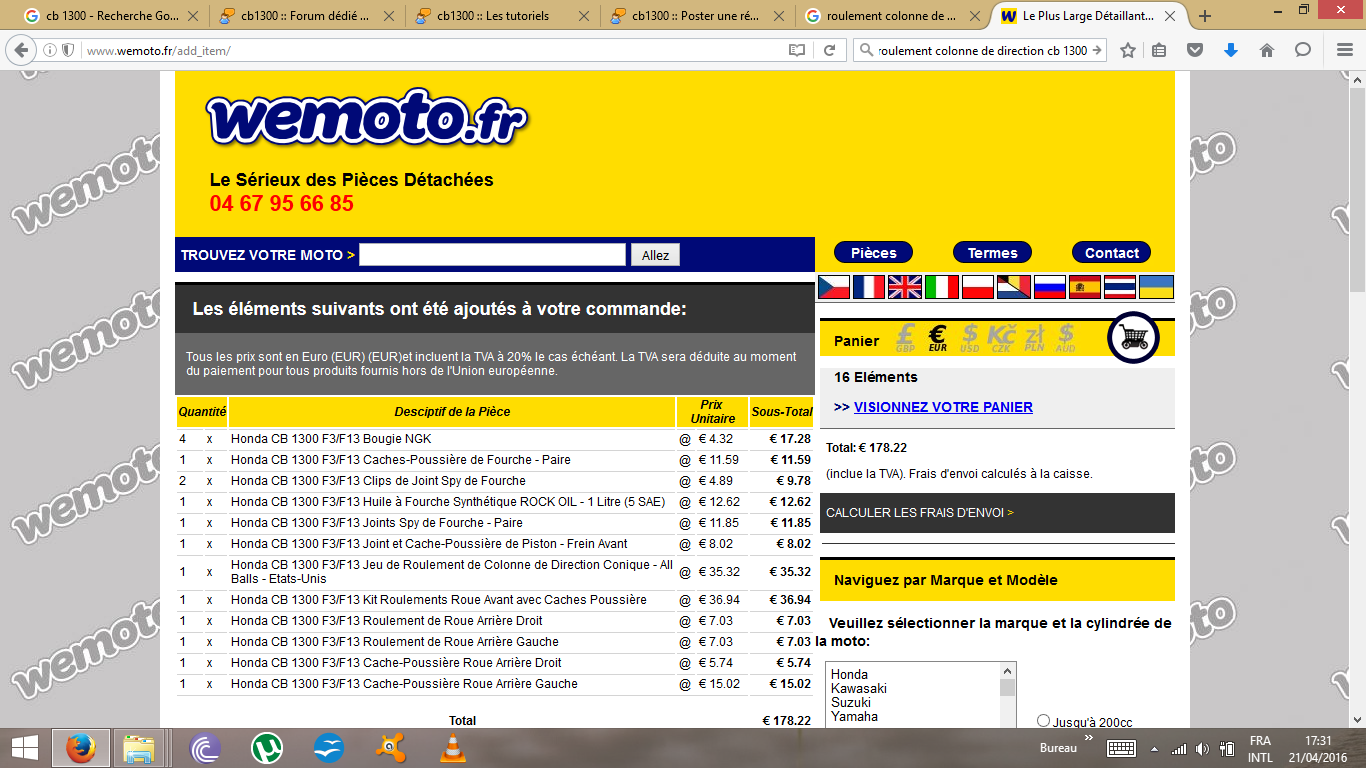Image resolution: width=1366 pixels, height=768 pixels.
Task: Open the chat bubble toolbar icon
Action: [x=1303, y=50]
